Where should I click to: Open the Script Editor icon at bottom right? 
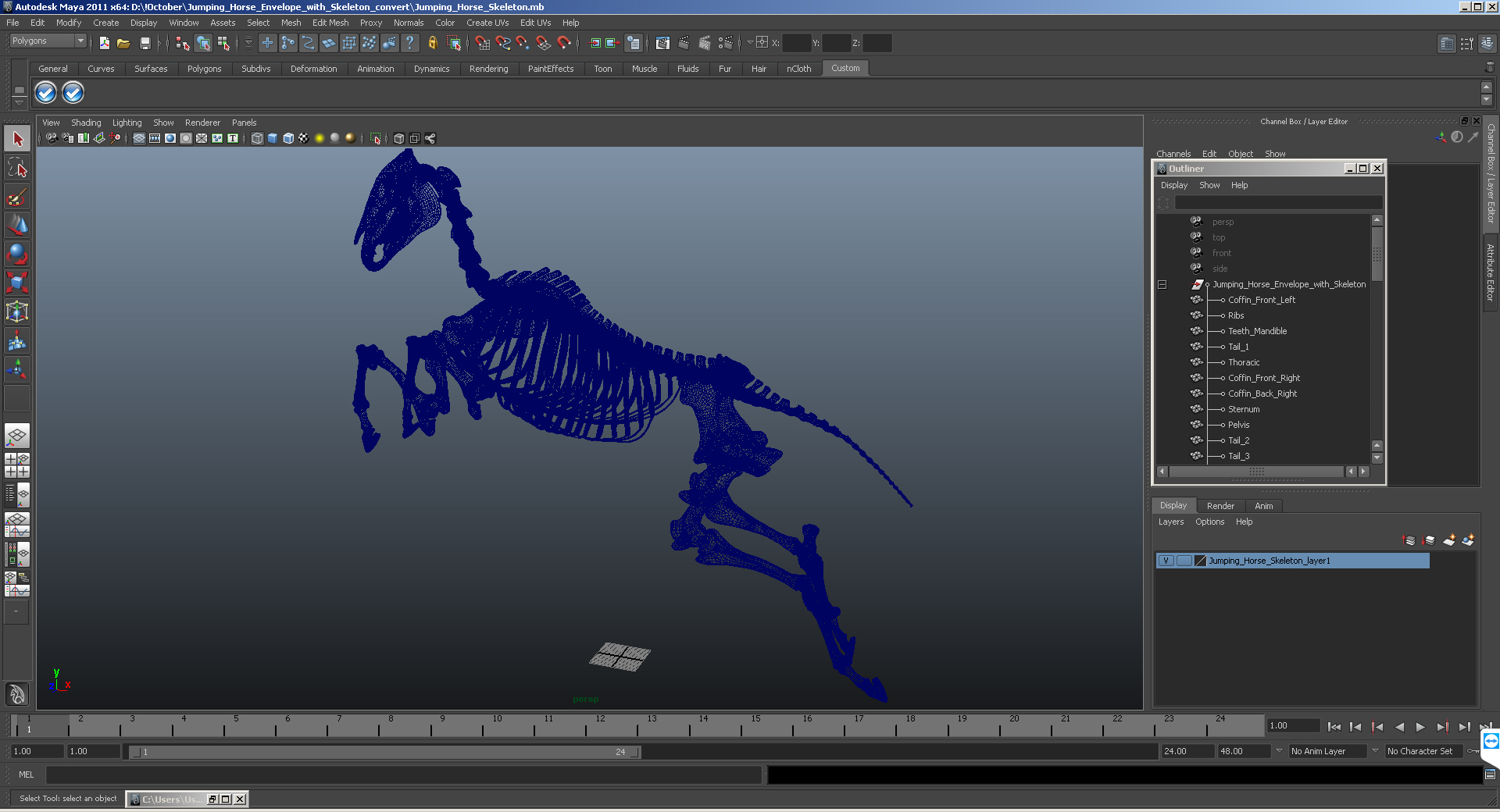pyautogui.click(x=1490, y=775)
